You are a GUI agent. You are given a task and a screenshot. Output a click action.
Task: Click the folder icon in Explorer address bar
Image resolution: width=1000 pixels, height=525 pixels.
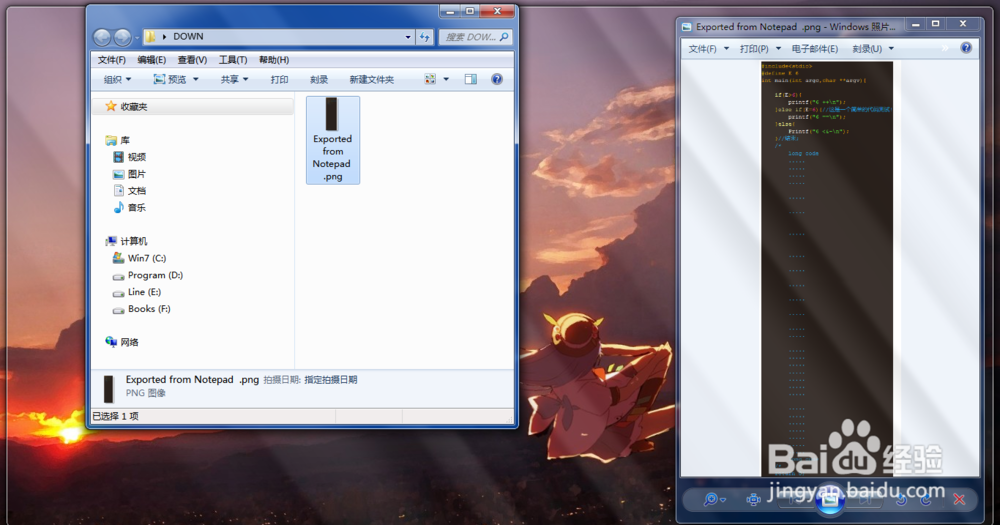click(150, 37)
